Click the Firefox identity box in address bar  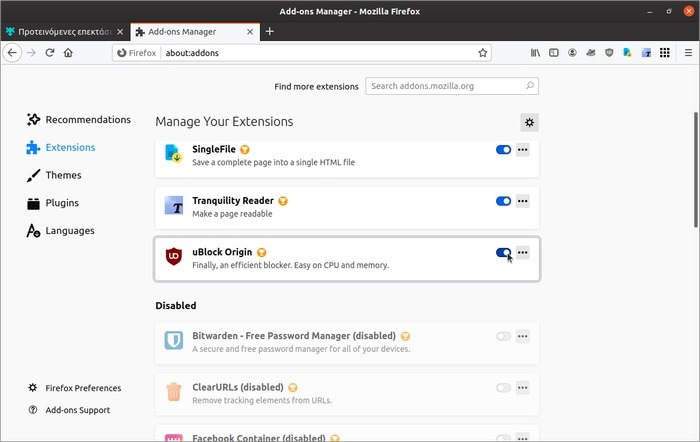click(137, 53)
